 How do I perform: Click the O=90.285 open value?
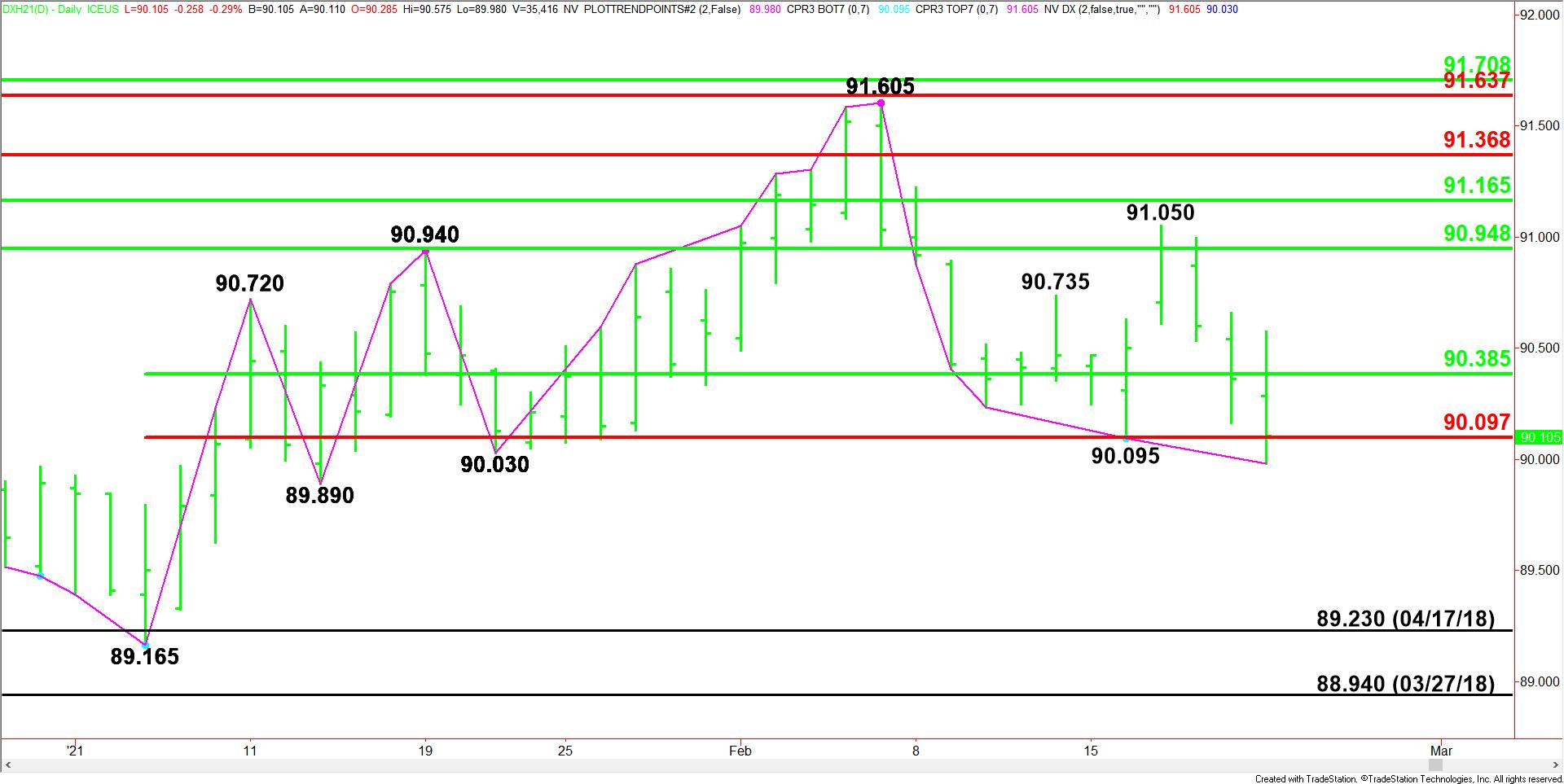pyautogui.click(x=374, y=10)
